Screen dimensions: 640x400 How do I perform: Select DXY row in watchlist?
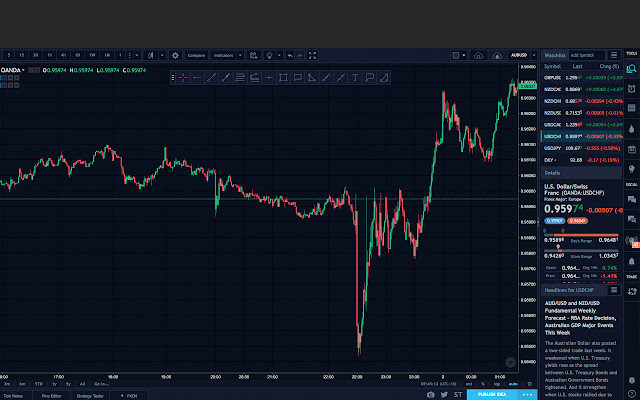pyautogui.click(x=582, y=160)
